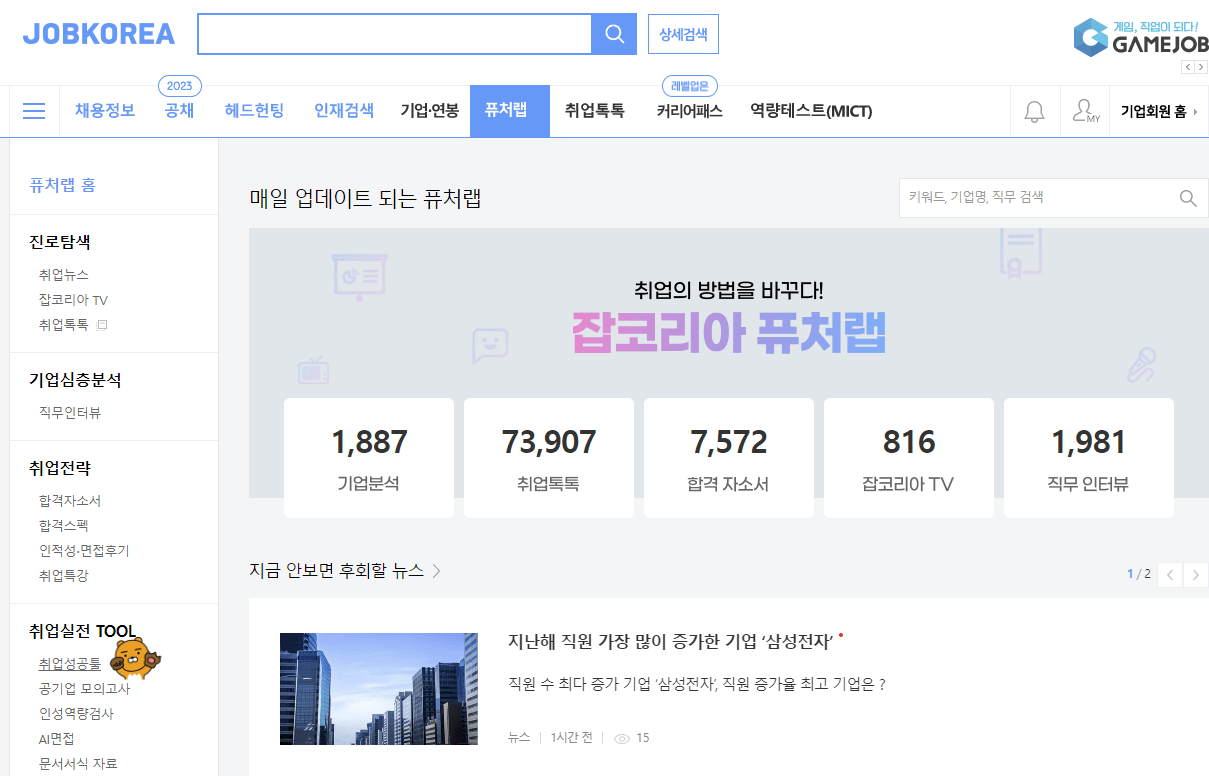Open the hamburger menu icon
This screenshot has width=1209, height=776.
click(33, 111)
